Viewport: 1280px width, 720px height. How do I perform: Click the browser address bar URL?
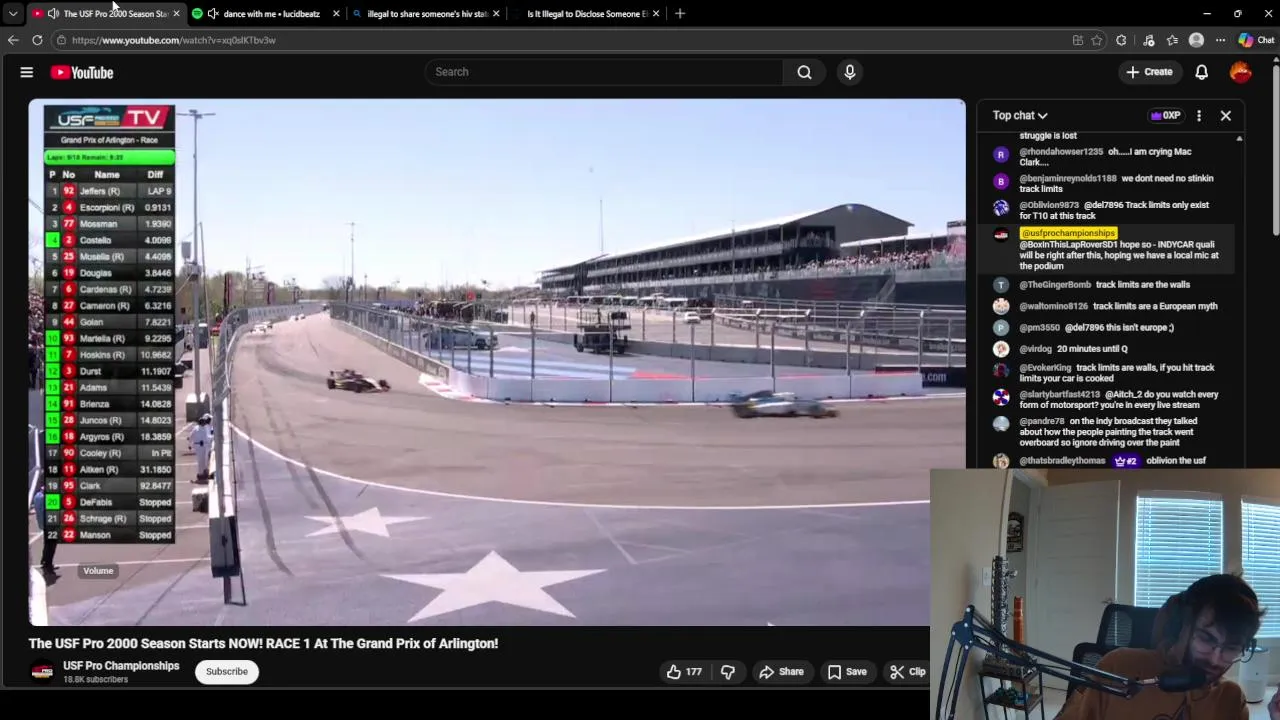pyautogui.click(x=173, y=40)
